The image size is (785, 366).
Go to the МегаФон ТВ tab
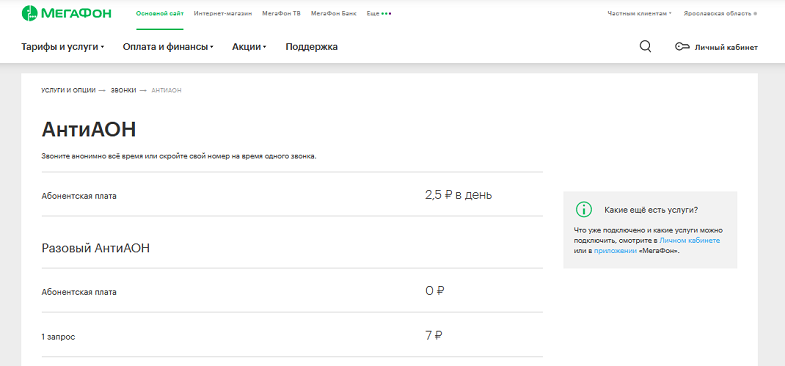click(281, 14)
